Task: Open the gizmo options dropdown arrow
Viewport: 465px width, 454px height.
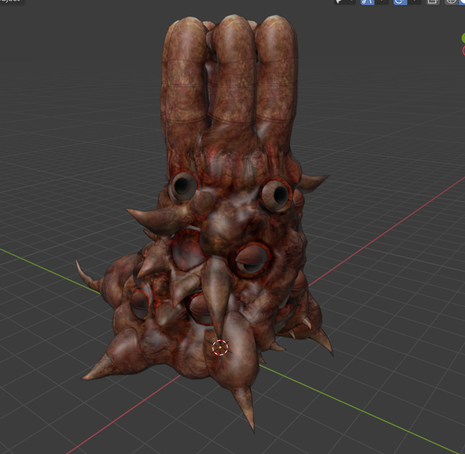Action: coord(382,2)
